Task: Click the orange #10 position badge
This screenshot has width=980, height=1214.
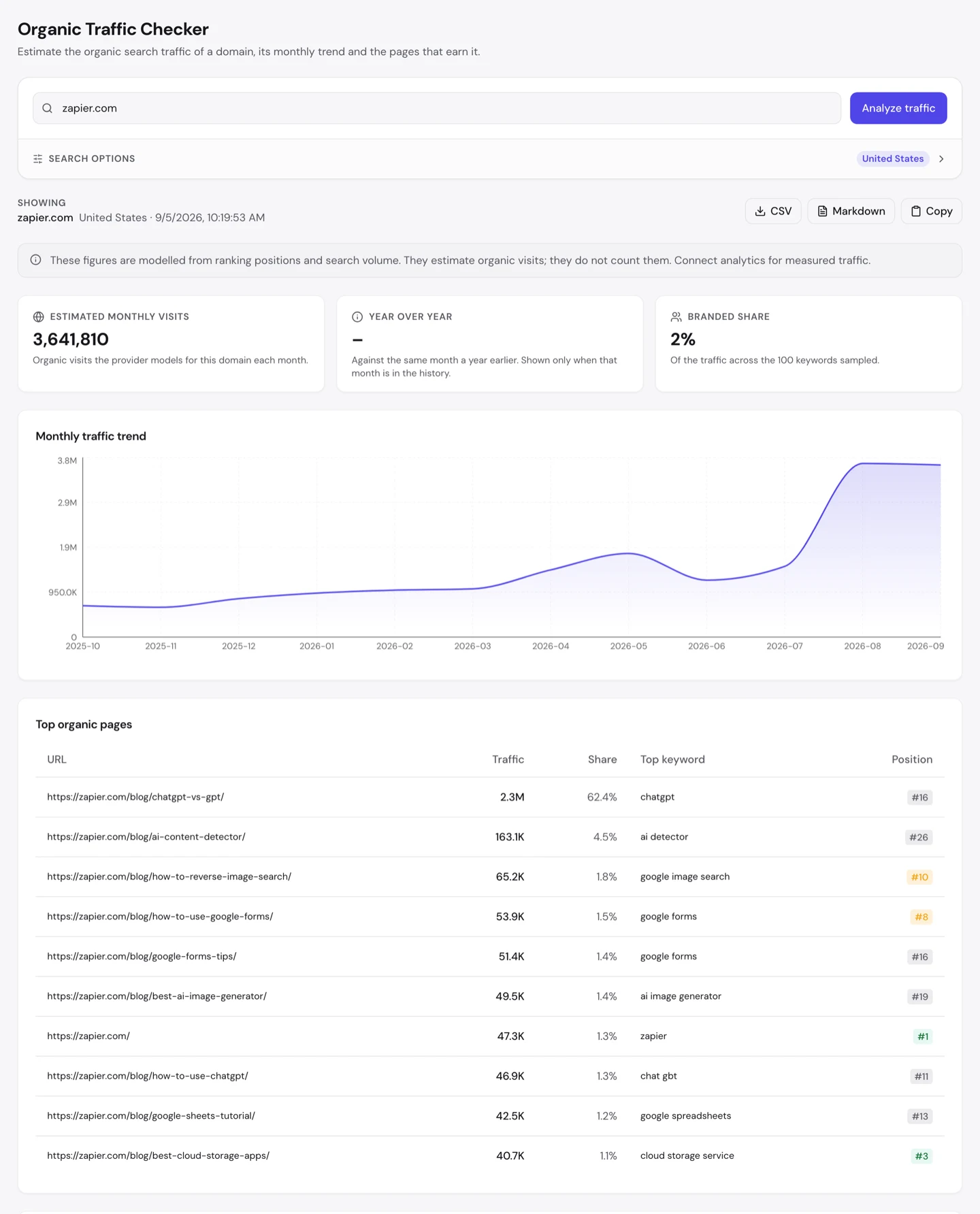Action: [919, 877]
